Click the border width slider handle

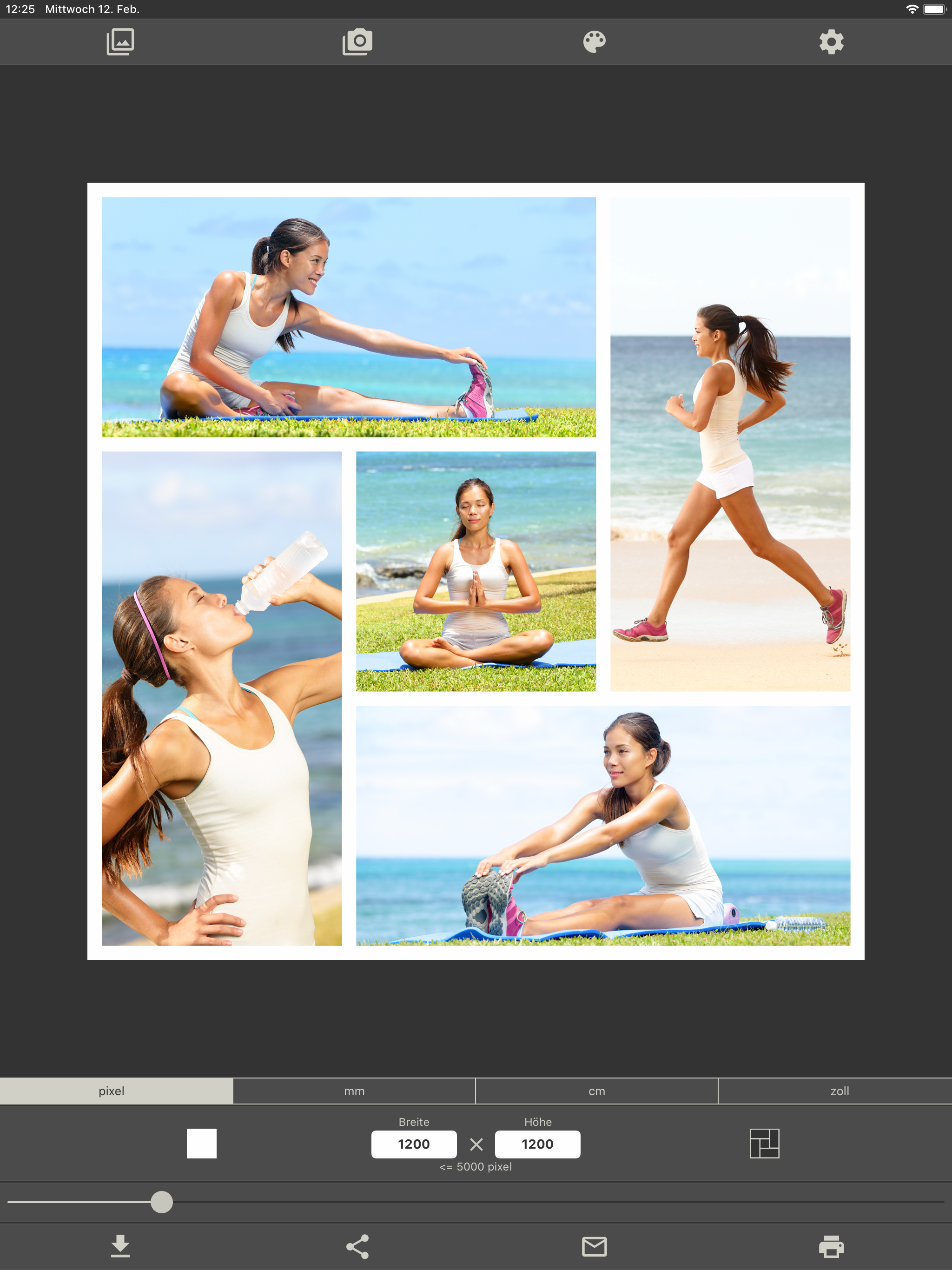tap(161, 1202)
